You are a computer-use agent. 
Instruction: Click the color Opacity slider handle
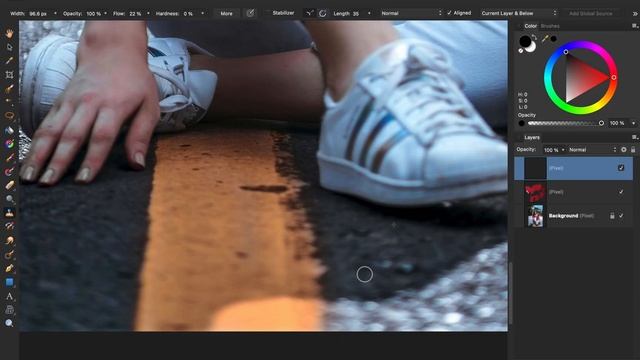601,123
